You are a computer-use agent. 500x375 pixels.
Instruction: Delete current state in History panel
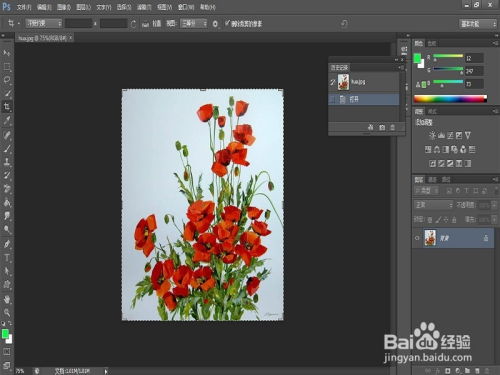coord(393,128)
